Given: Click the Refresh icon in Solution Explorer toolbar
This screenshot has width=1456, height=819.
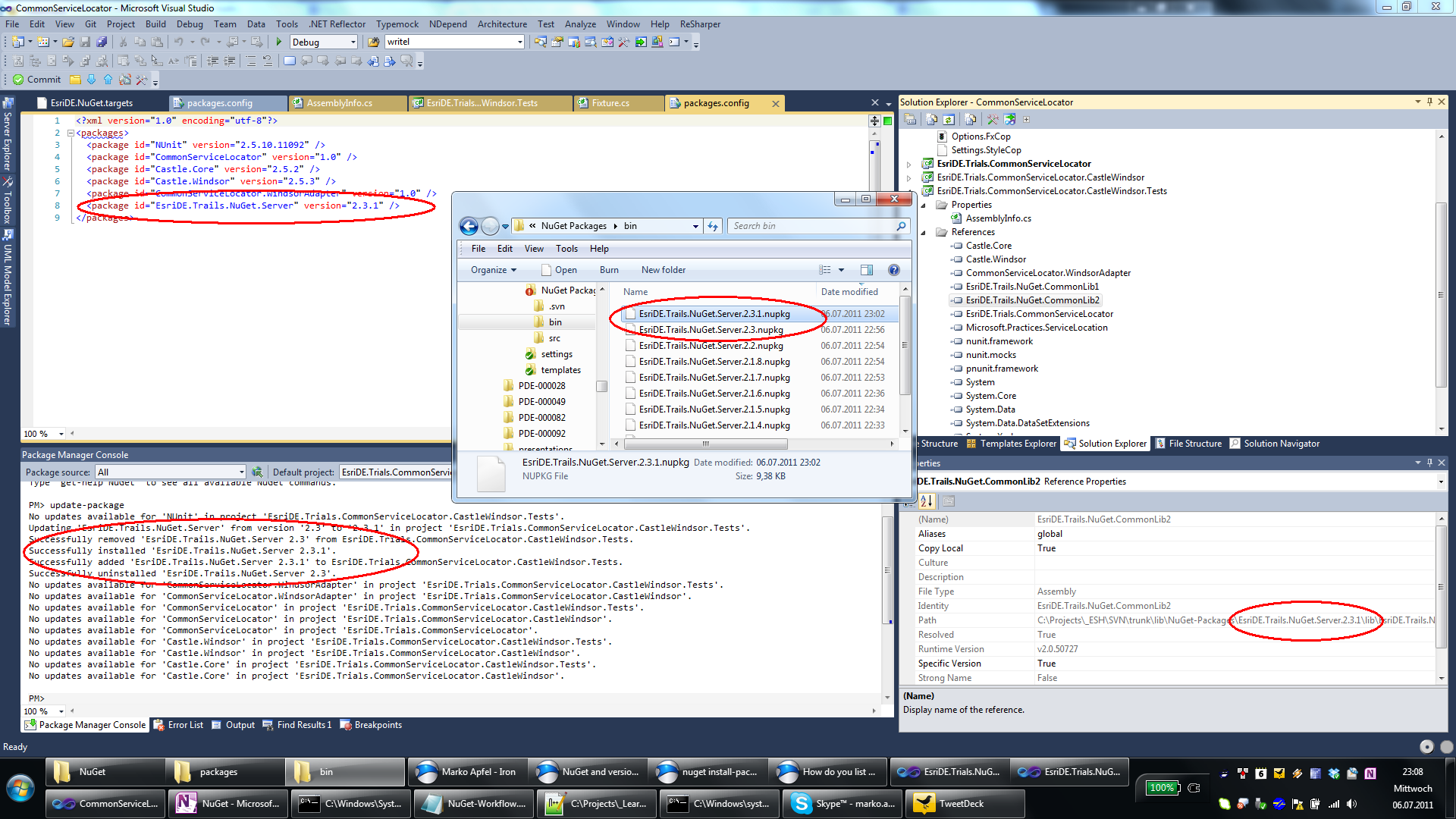Looking at the screenshot, I should point(949,119).
